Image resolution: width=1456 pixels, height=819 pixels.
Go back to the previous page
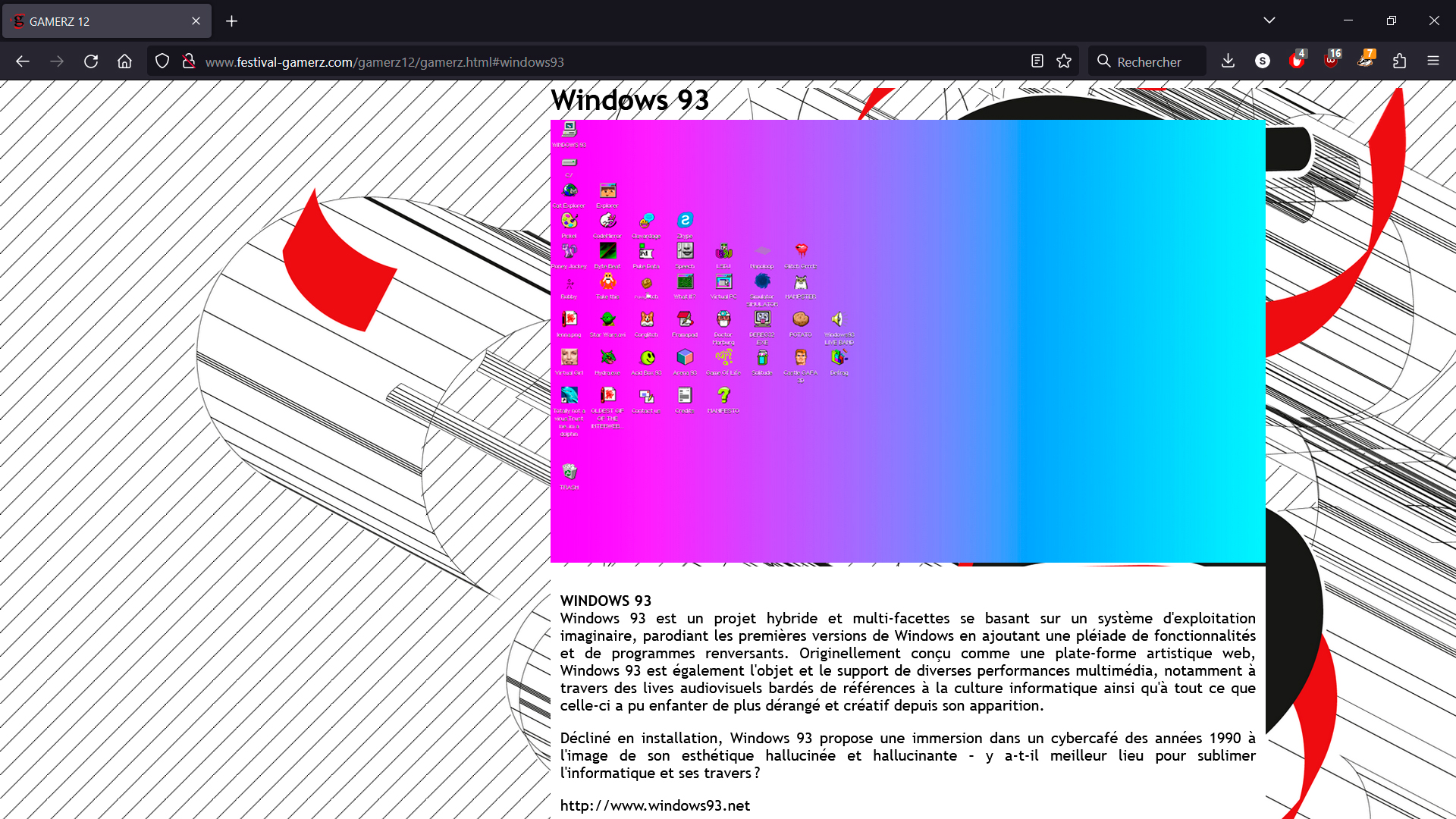[x=23, y=61]
